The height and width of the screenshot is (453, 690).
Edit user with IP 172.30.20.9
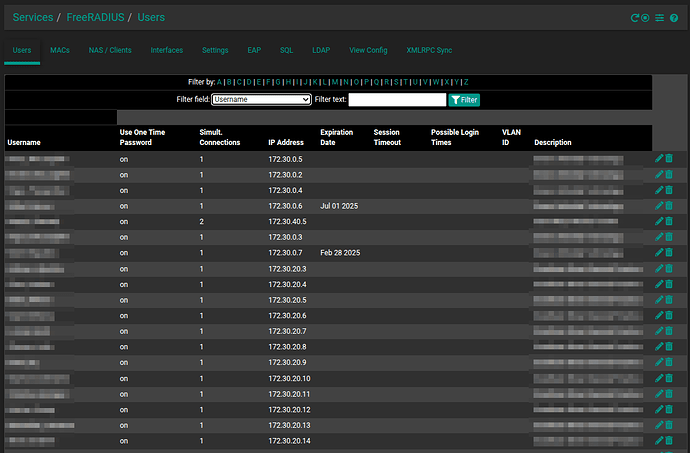tap(659, 362)
